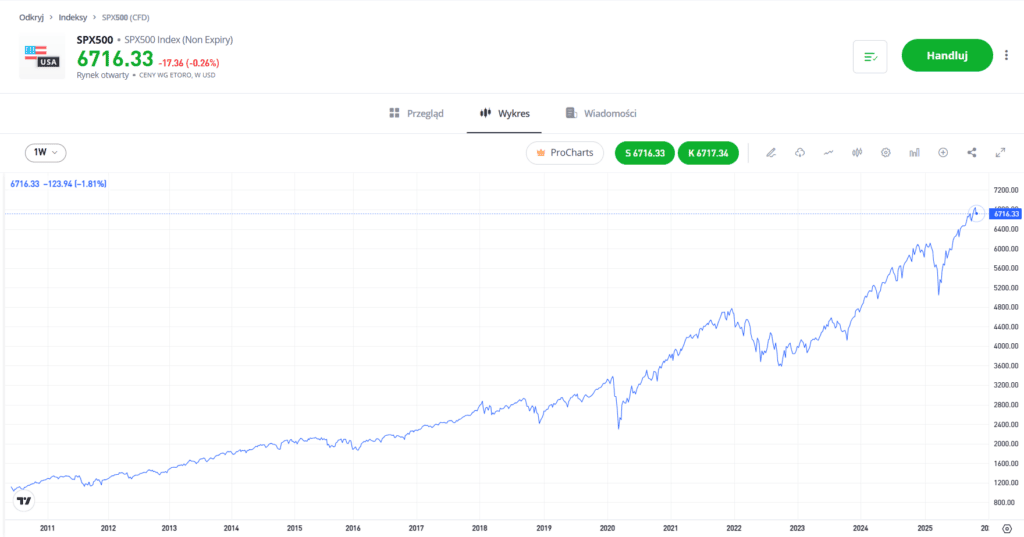1024x537 pixels.
Task: Click the plus circle add icon
Action: [x=943, y=153]
